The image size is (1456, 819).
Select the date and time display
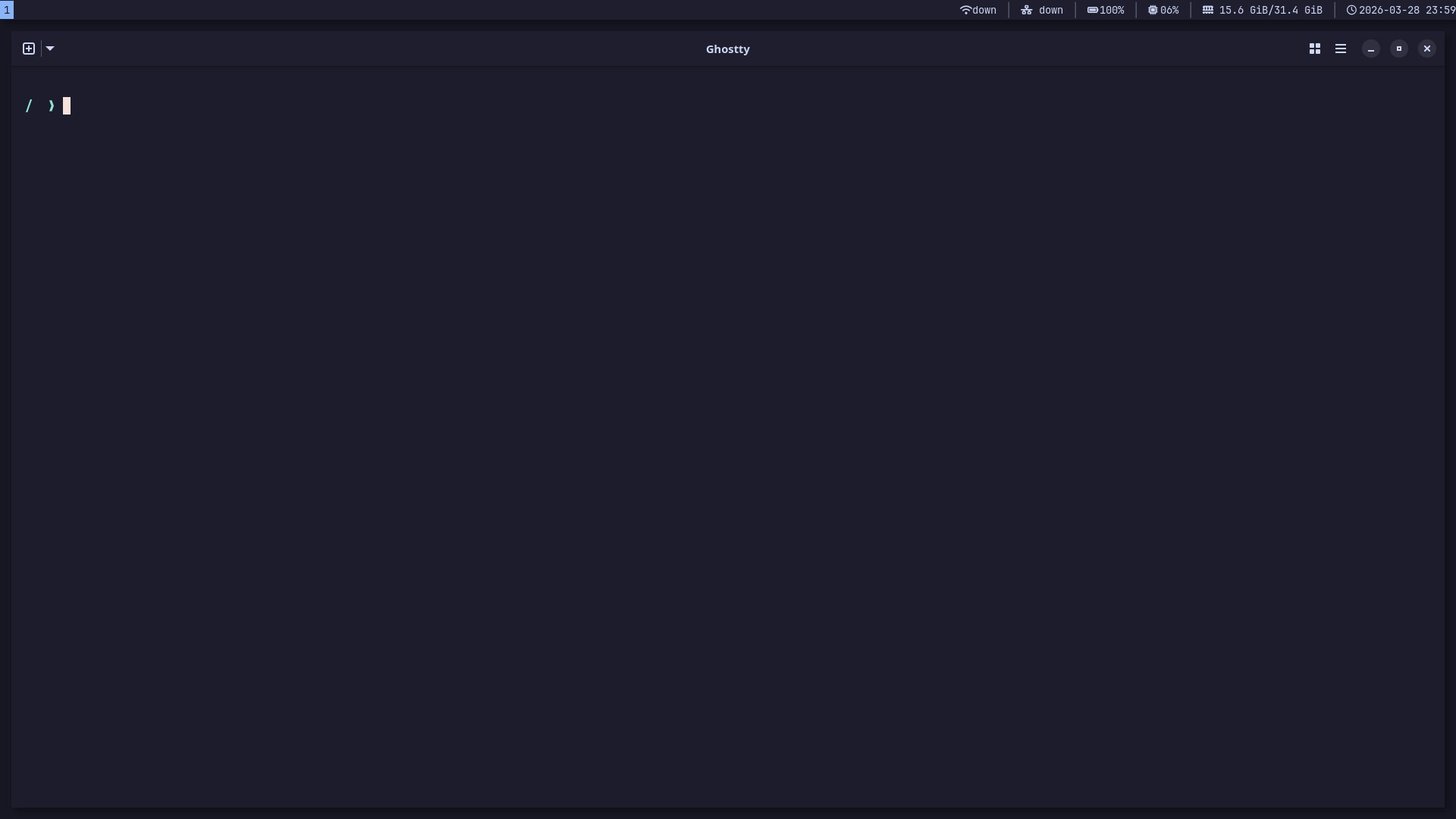coord(1407,10)
